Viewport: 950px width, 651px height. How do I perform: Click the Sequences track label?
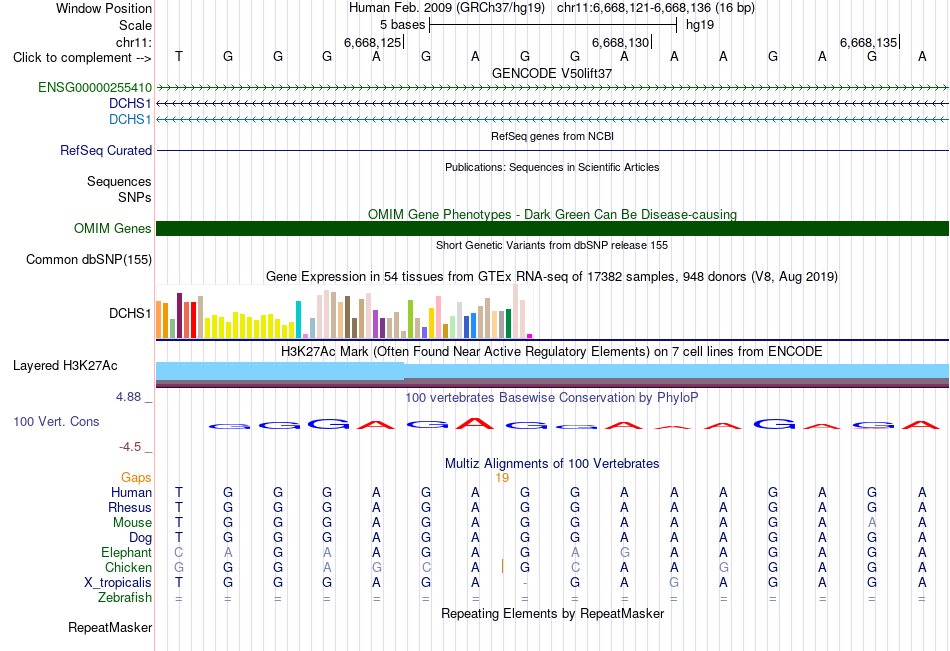(119, 181)
